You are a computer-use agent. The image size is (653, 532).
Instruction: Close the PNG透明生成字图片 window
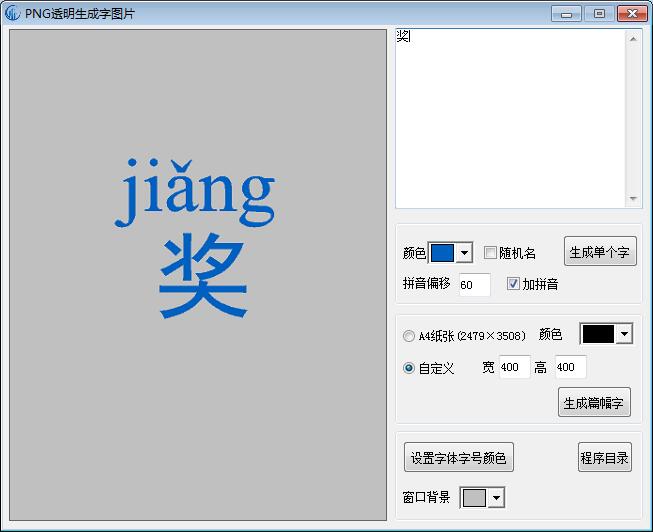click(632, 14)
